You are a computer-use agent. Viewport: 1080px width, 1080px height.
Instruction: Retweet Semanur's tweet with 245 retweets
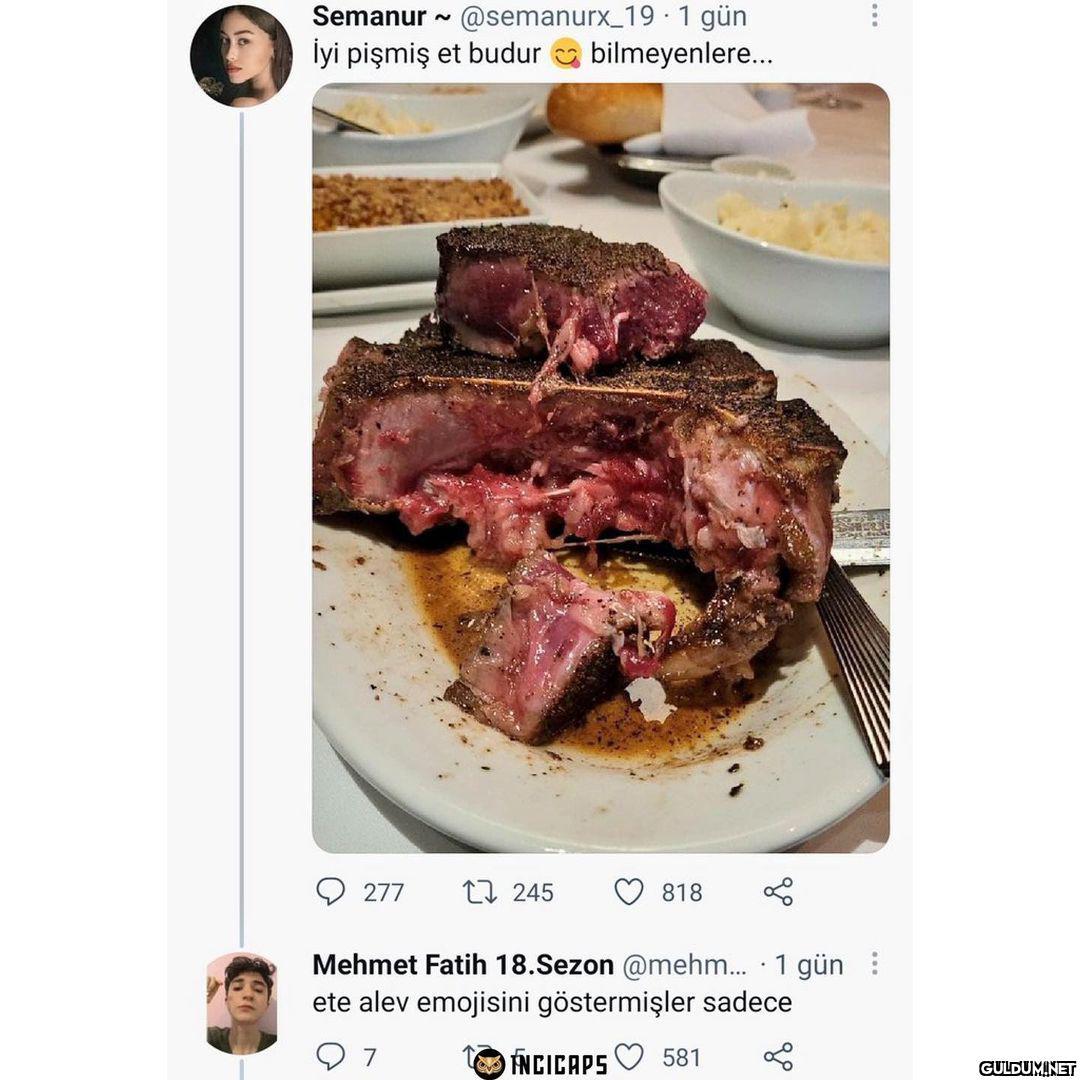click(x=480, y=891)
